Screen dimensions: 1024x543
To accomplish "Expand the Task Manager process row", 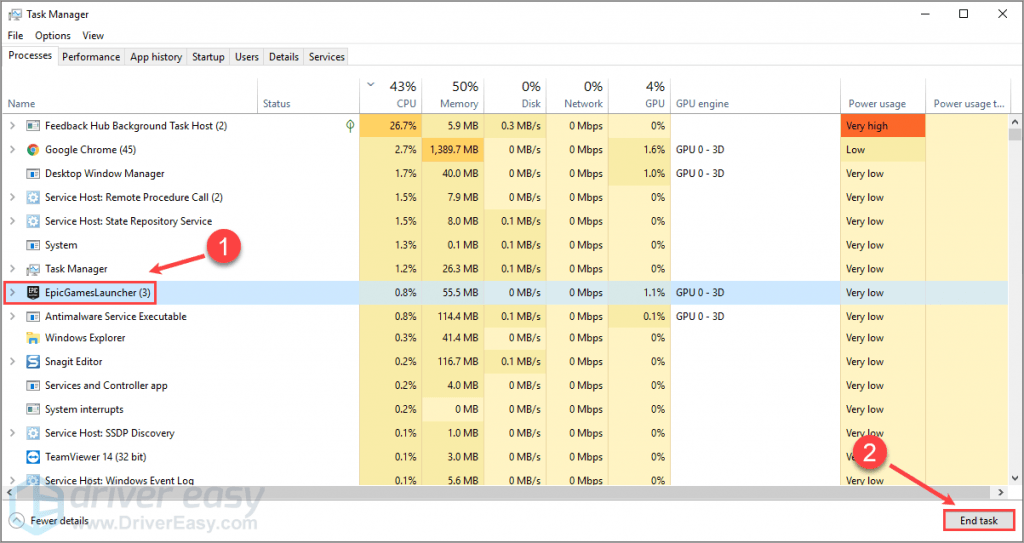I will 12,269.
